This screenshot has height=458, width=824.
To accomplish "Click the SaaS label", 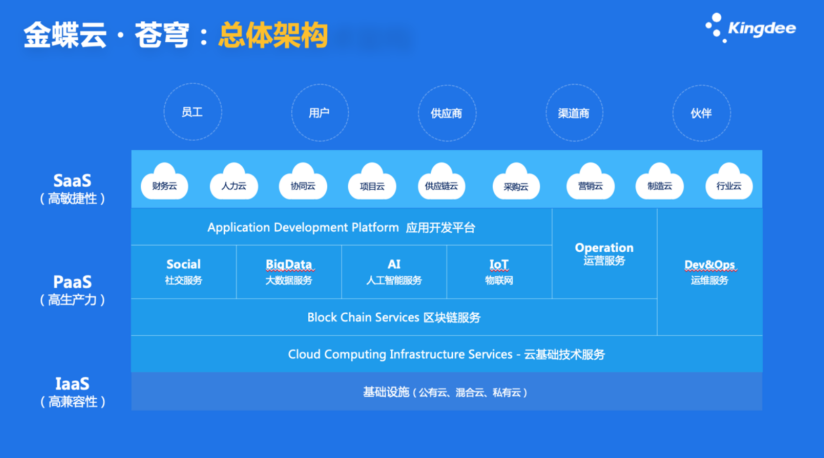I will (73, 181).
